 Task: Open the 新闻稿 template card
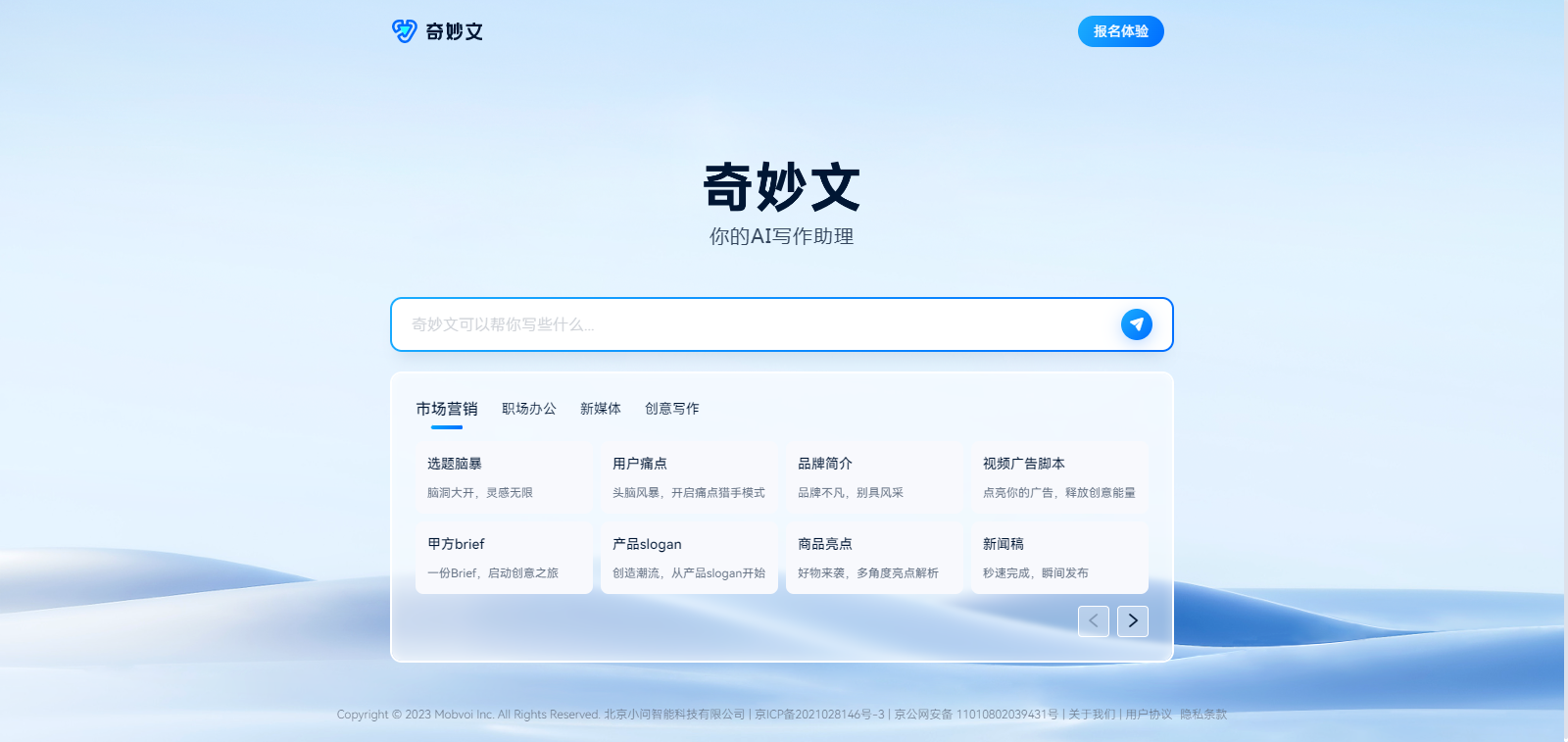click(x=1059, y=557)
